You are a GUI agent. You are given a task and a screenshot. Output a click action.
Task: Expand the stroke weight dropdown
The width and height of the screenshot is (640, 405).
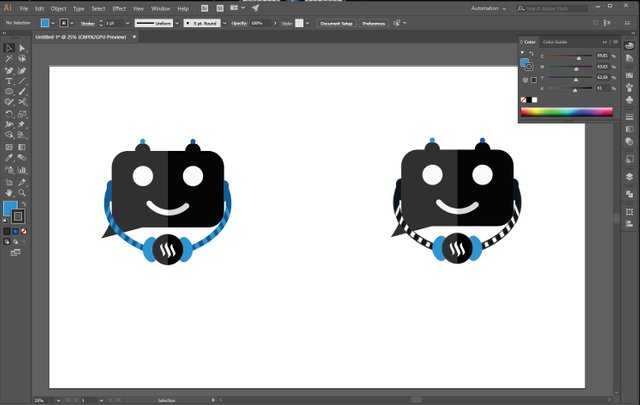pyautogui.click(x=127, y=23)
